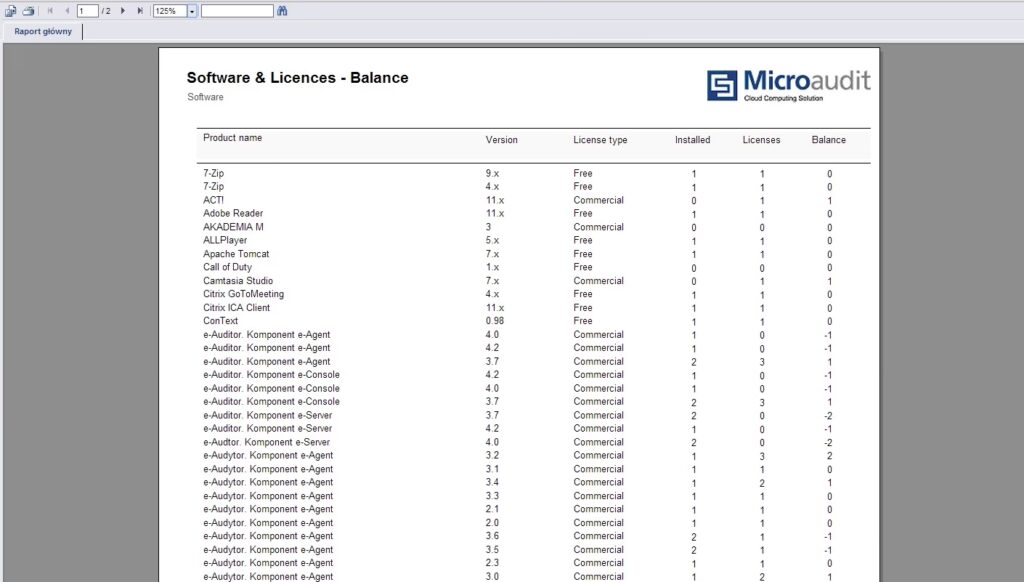
Task: Click the binoculars find text icon
Action: click(283, 11)
